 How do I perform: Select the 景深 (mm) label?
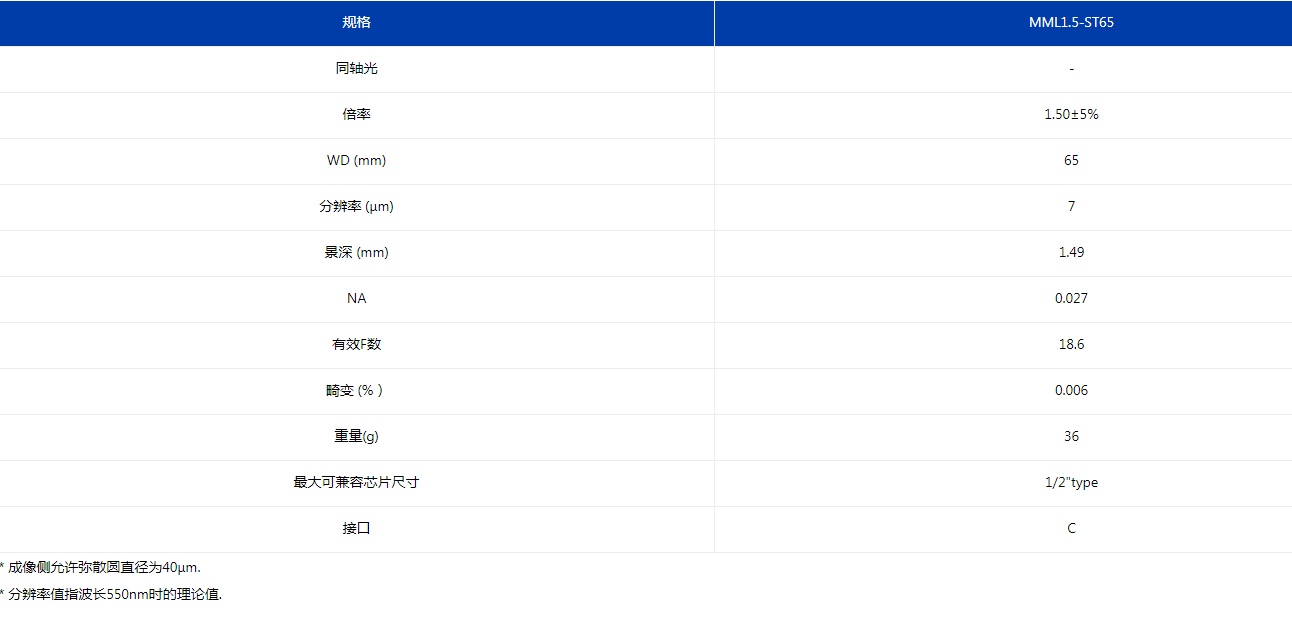(x=357, y=253)
